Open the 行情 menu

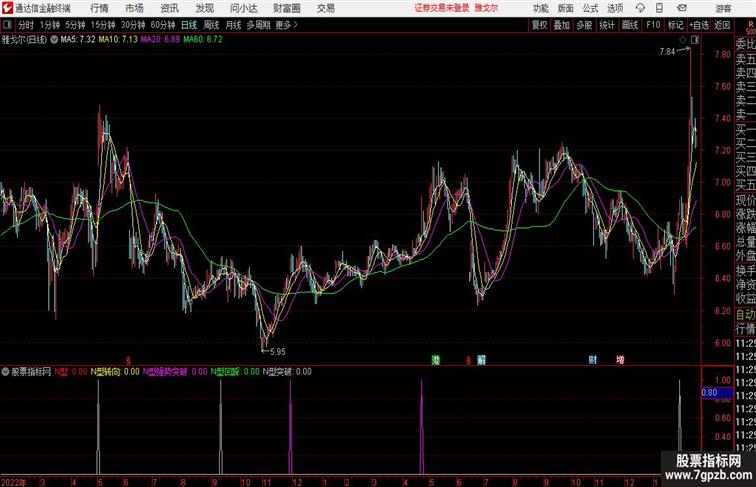[99, 8]
